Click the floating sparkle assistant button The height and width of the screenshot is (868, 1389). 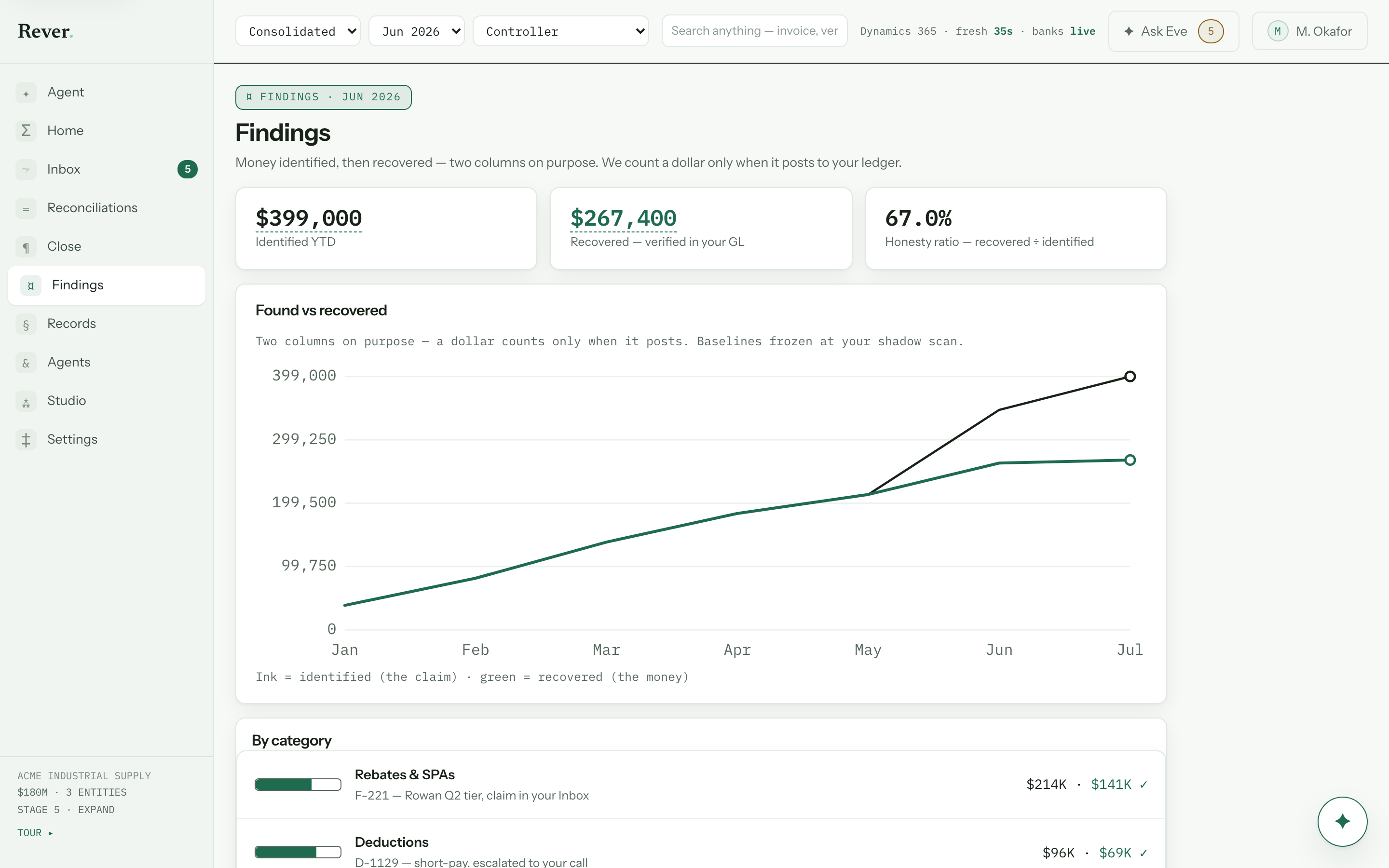click(1342, 821)
